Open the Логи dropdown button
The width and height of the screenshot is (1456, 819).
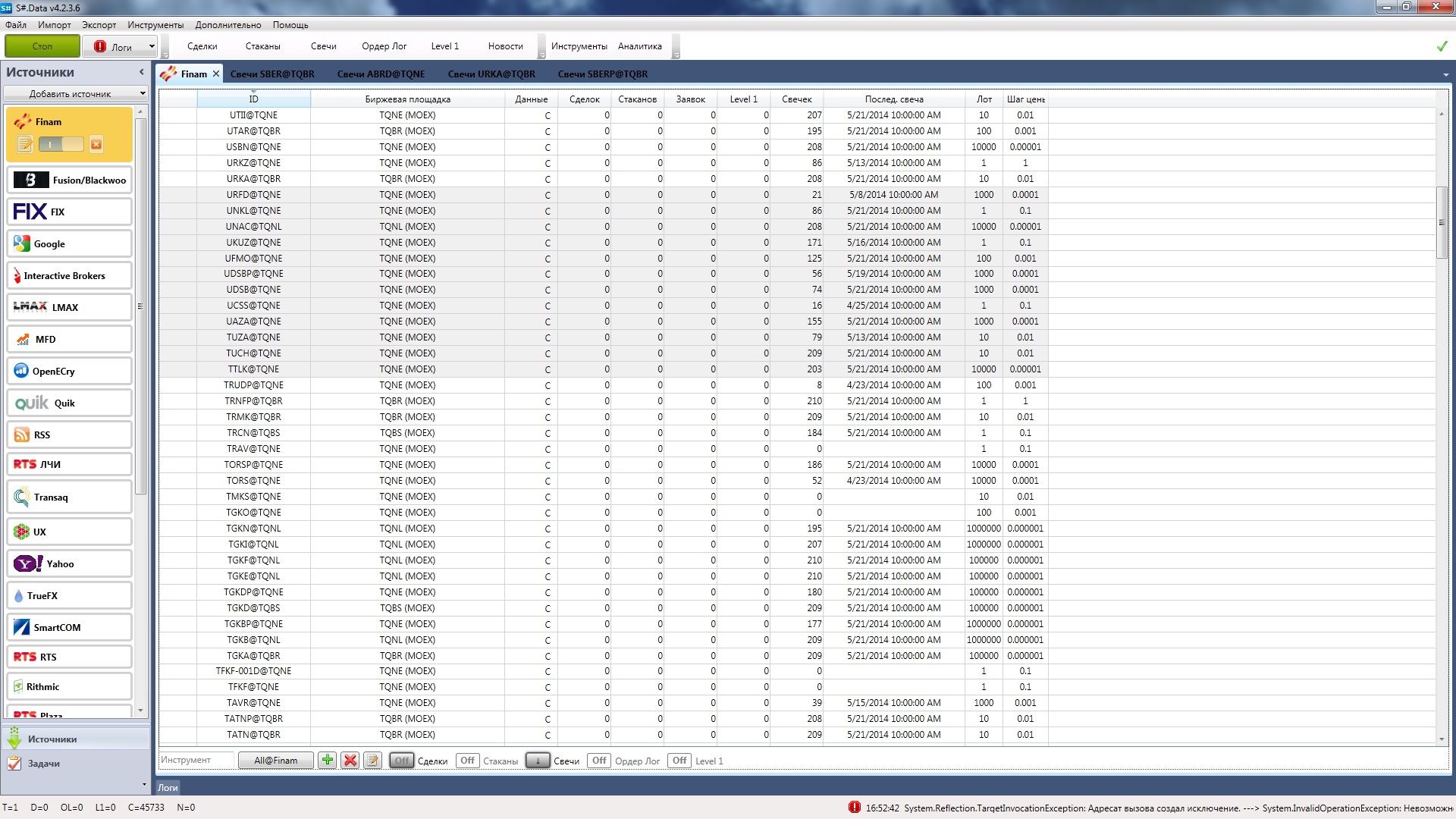[121, 47]
